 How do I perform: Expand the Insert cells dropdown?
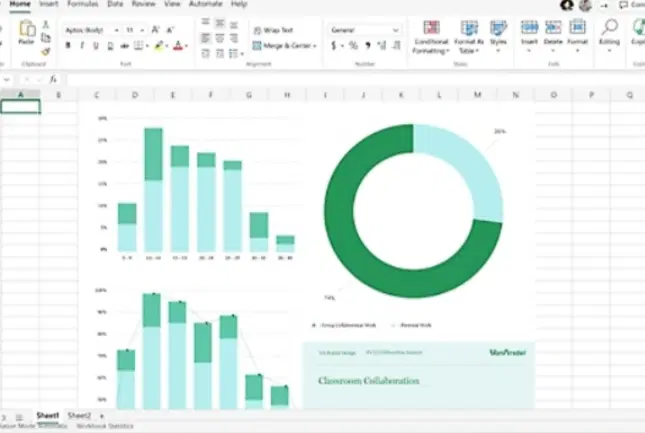pos(529,51)
